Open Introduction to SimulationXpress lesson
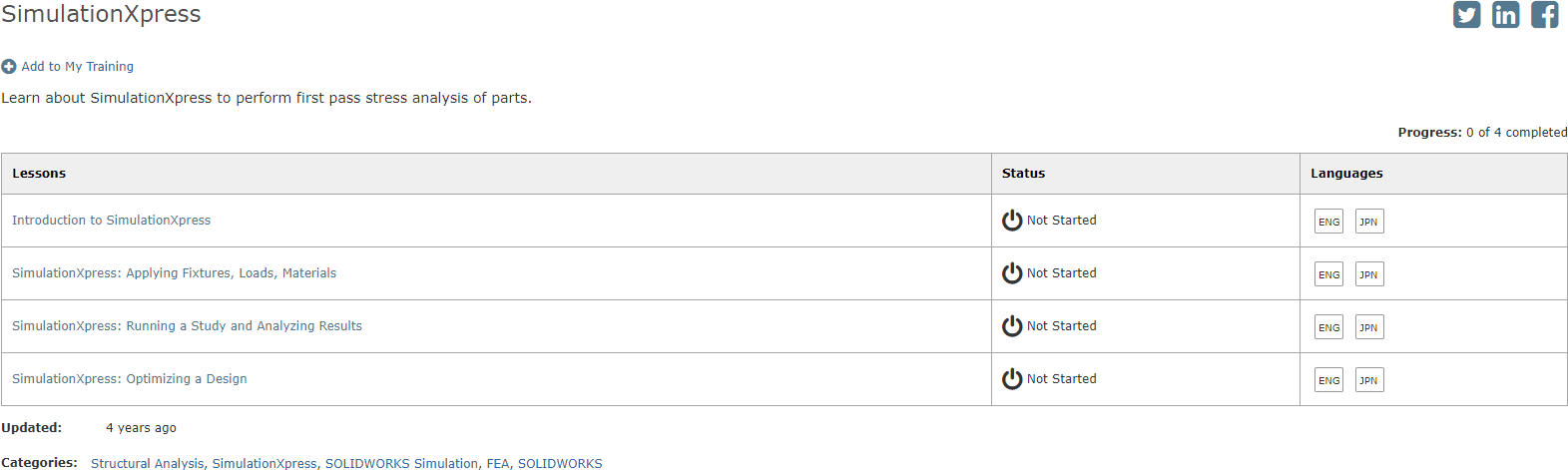Viewport: 1568px width, 470px height. pyautogui.click(x=112, y=221)
